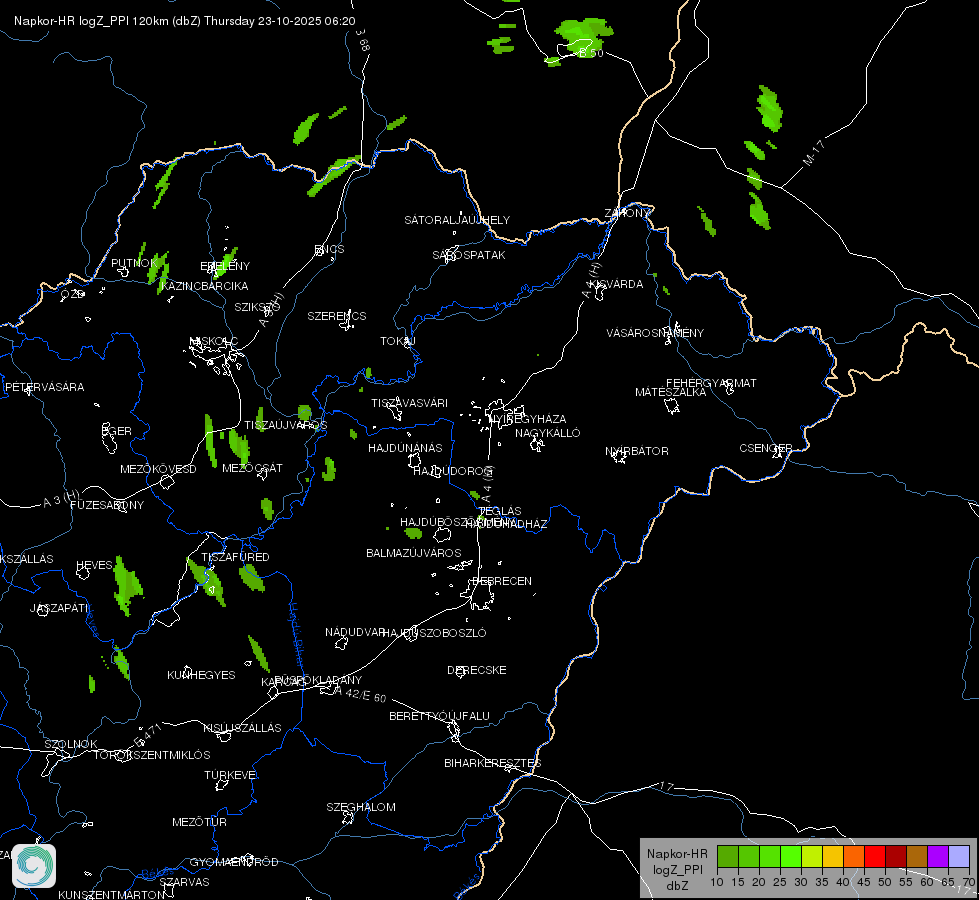Click the ZÁHONY border town label
The height and width of the screenshot is (900, 979).
pyautogui.click(x=627, y=213)
